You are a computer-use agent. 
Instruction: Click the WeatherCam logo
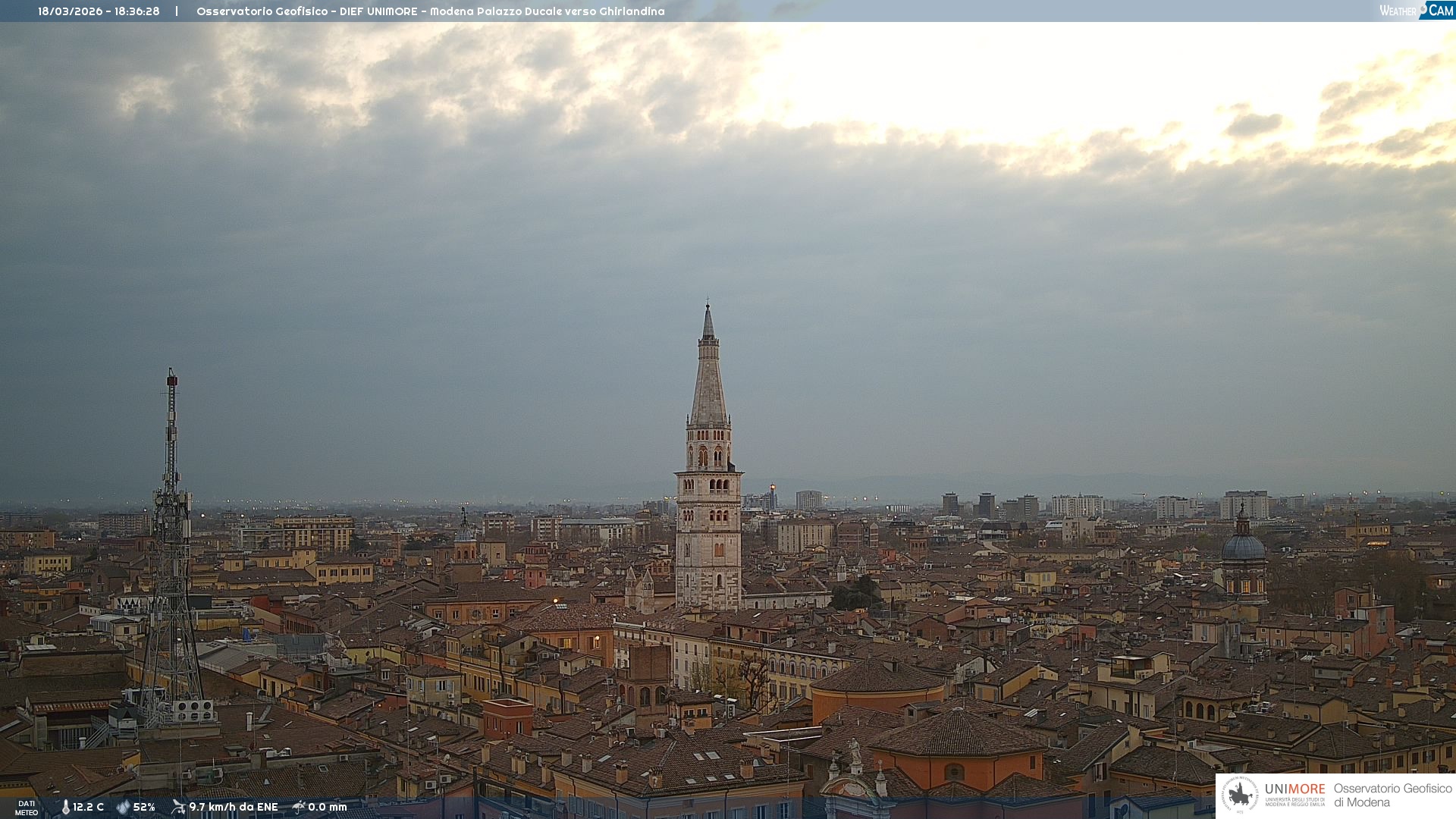pyautogui.click(x=1416, y=11)
